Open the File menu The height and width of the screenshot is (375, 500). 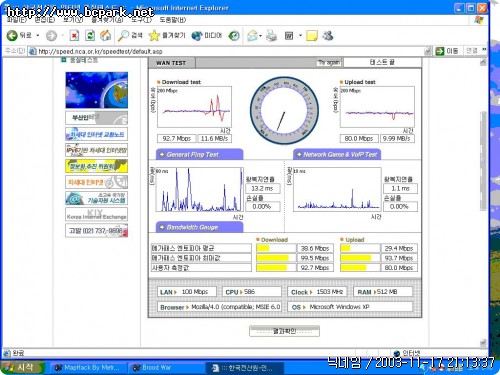16,20
